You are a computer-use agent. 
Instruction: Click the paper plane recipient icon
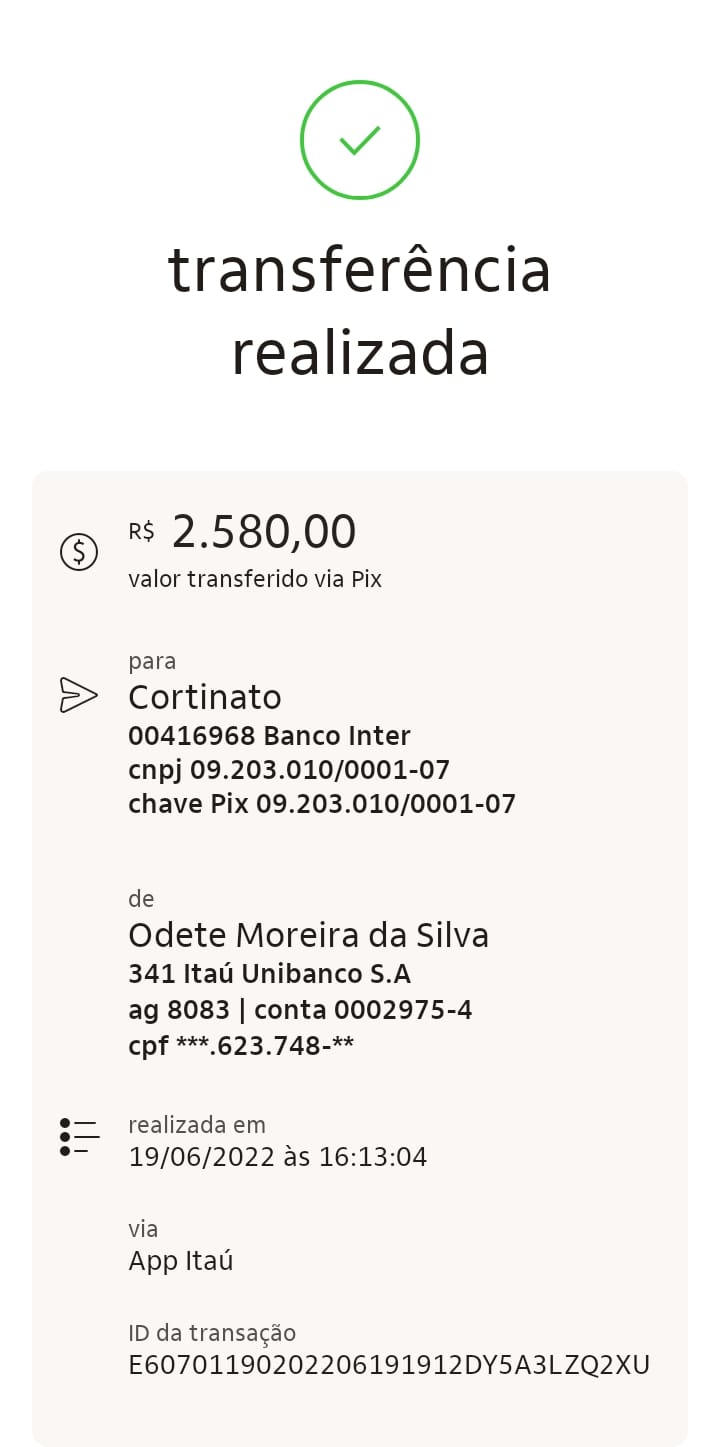point(79,695)
